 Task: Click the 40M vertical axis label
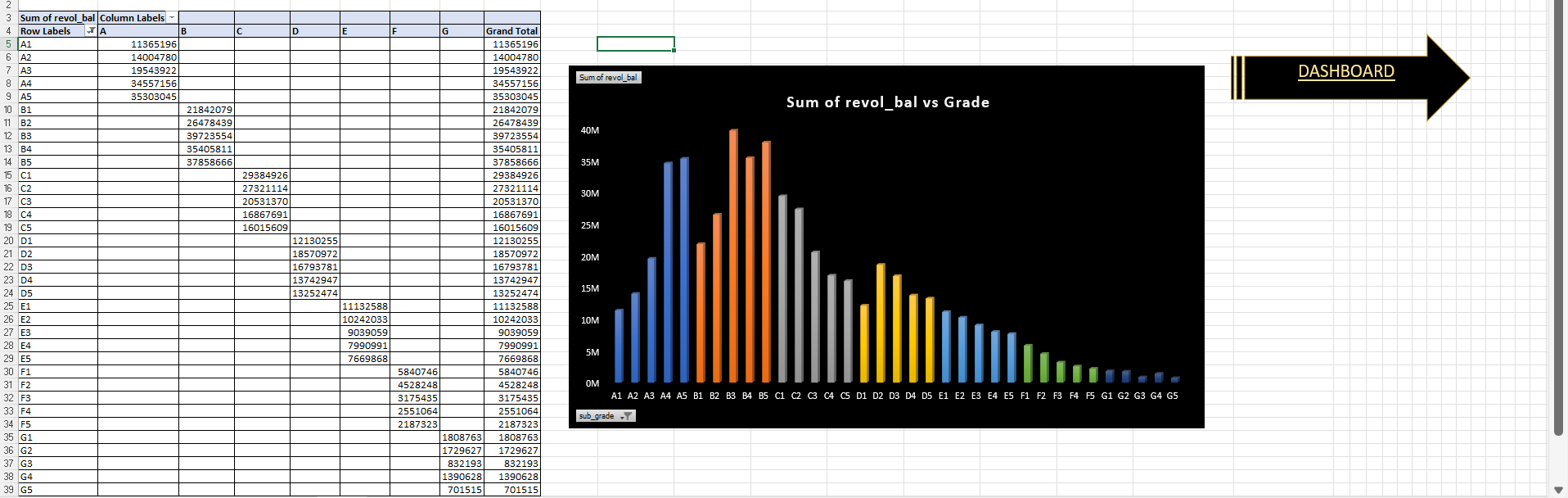click(589, 130)
